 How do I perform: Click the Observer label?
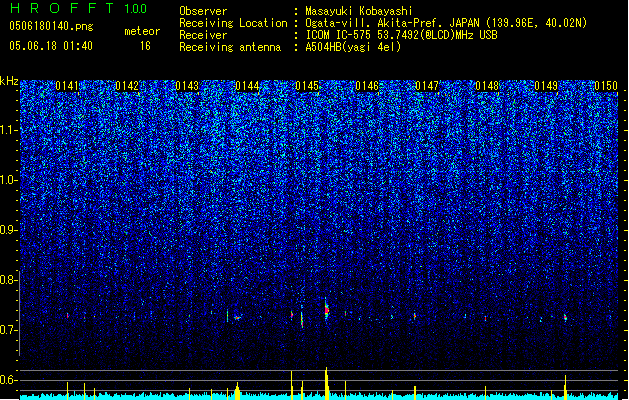click(x=203, y=11)
